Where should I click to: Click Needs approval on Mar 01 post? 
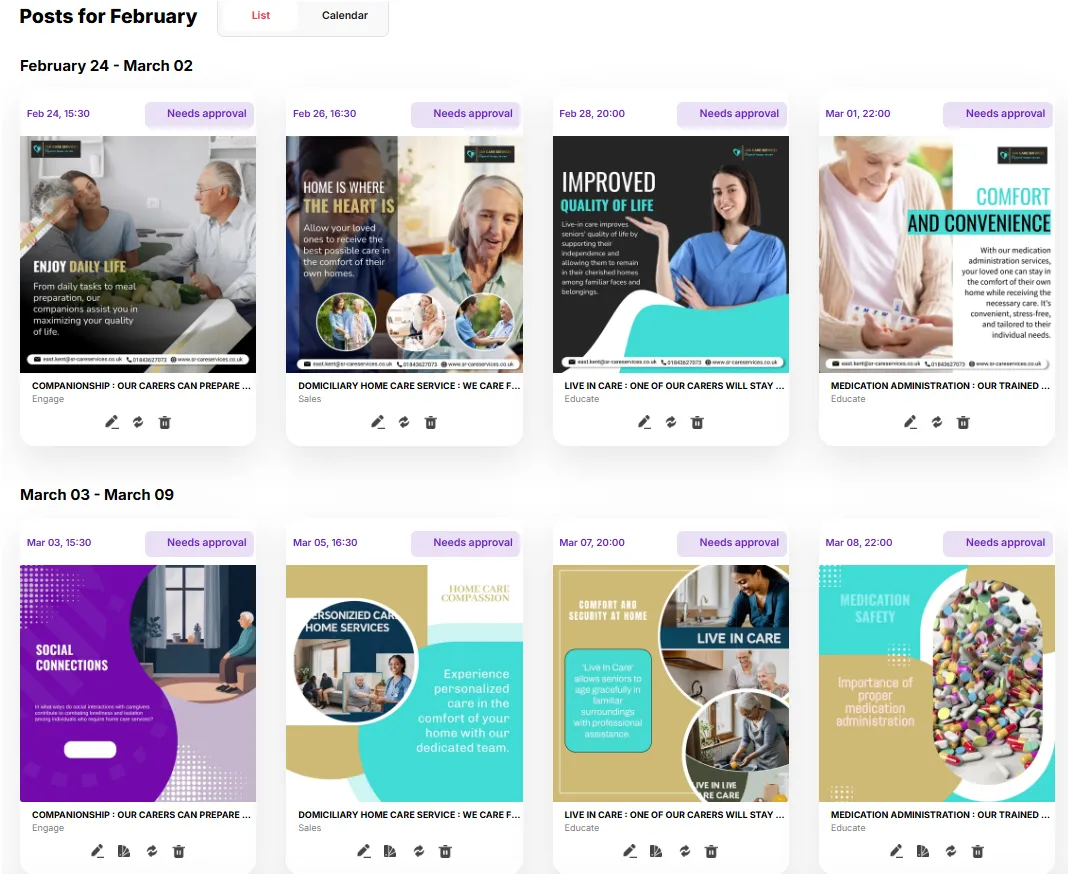coord(998,114)
